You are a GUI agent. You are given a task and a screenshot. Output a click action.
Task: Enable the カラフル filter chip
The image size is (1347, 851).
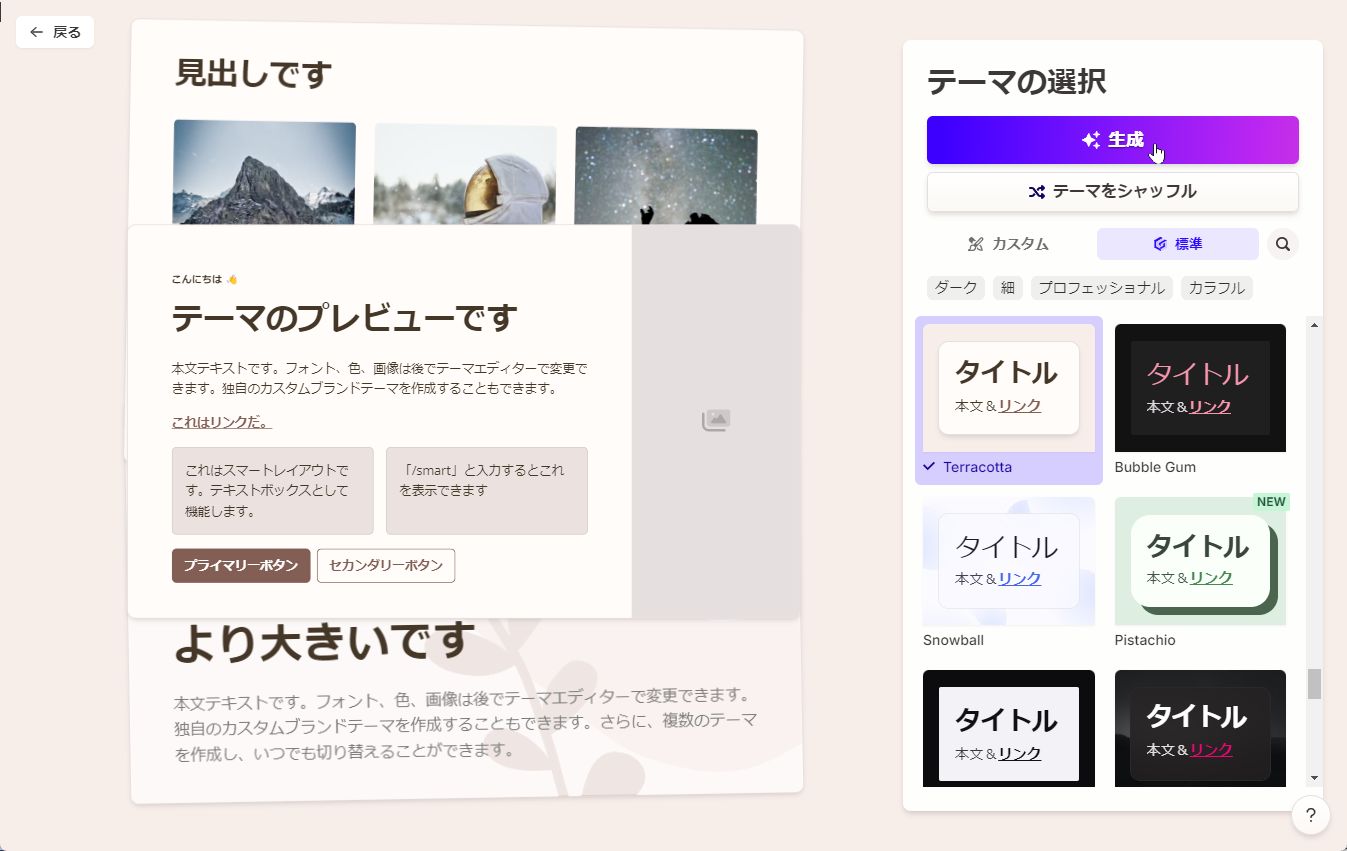[x=1216, y=287]
